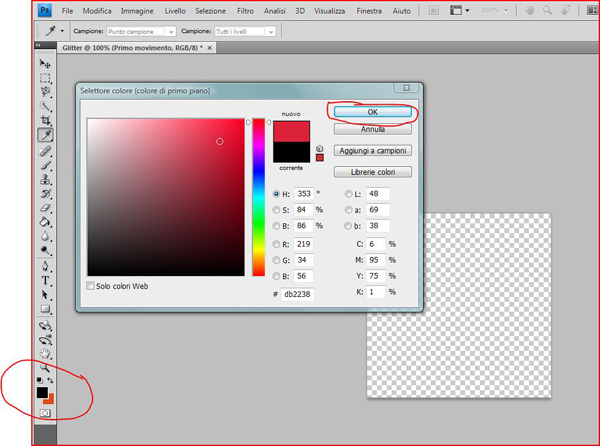Viewport: 600px width, 446px height.
Task: Reset default foreground and background colors
Action: click(39, 380)
